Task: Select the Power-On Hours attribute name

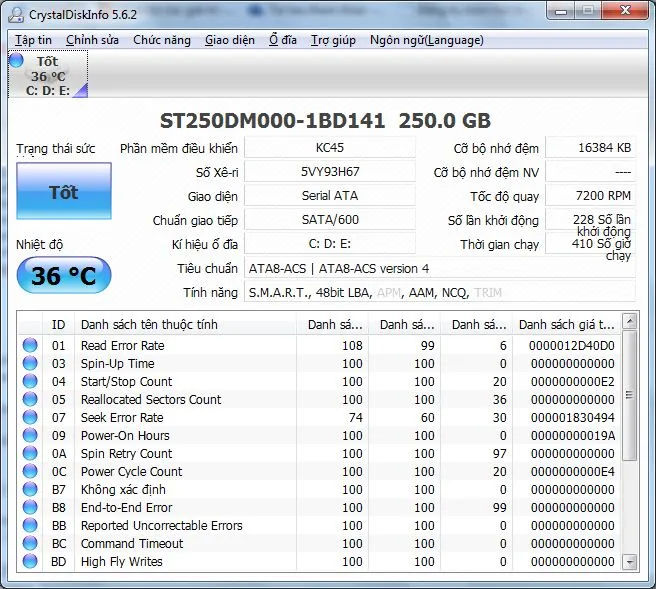Action: 125,435
